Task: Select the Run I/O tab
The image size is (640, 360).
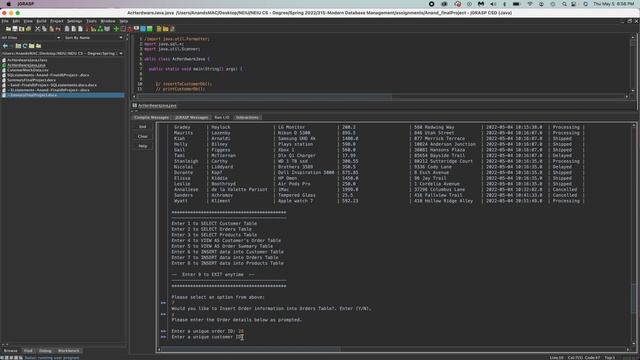Action: 222,118
